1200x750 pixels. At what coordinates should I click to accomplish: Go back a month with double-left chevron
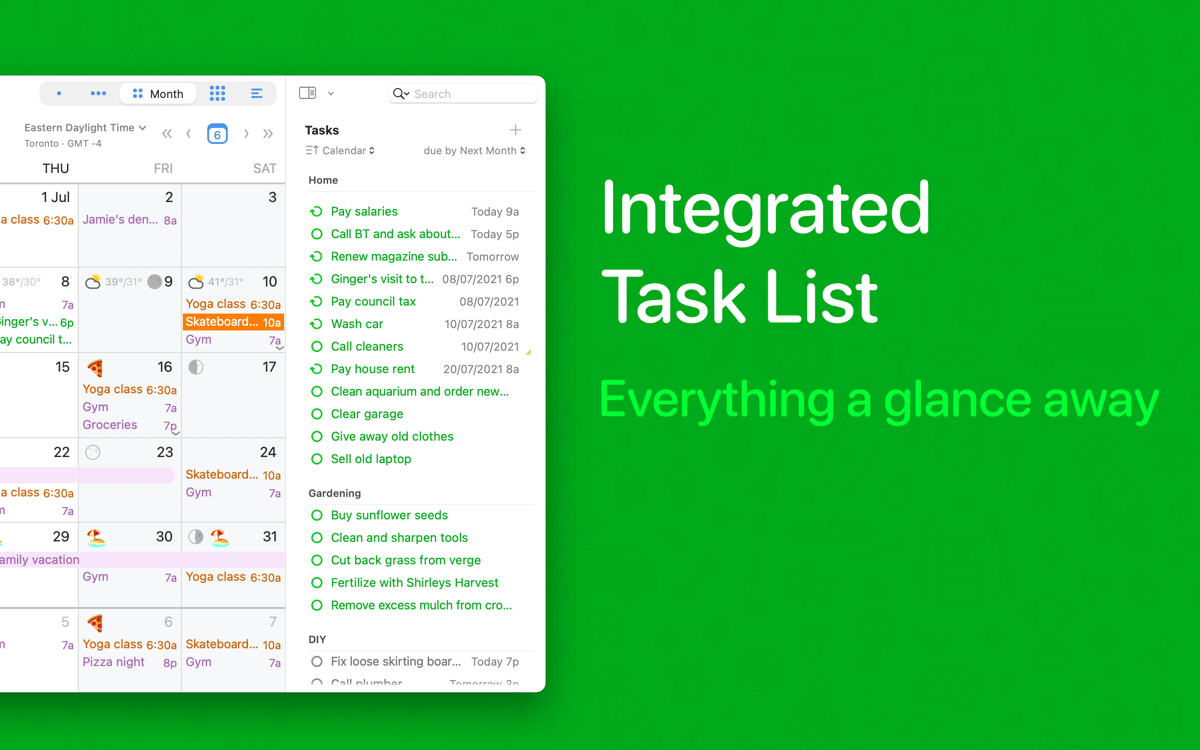click(167, 133)
